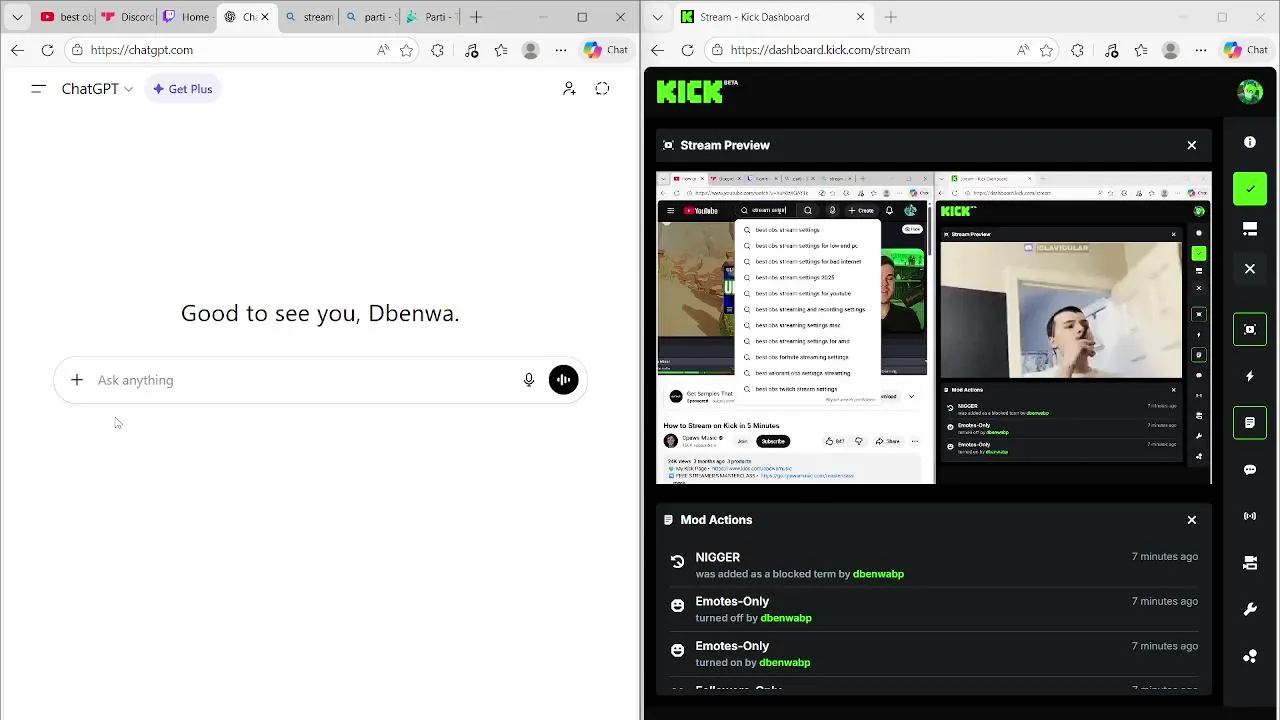Click the plus attach icon in prompt box
The image size is (1280, 720).
77,380
